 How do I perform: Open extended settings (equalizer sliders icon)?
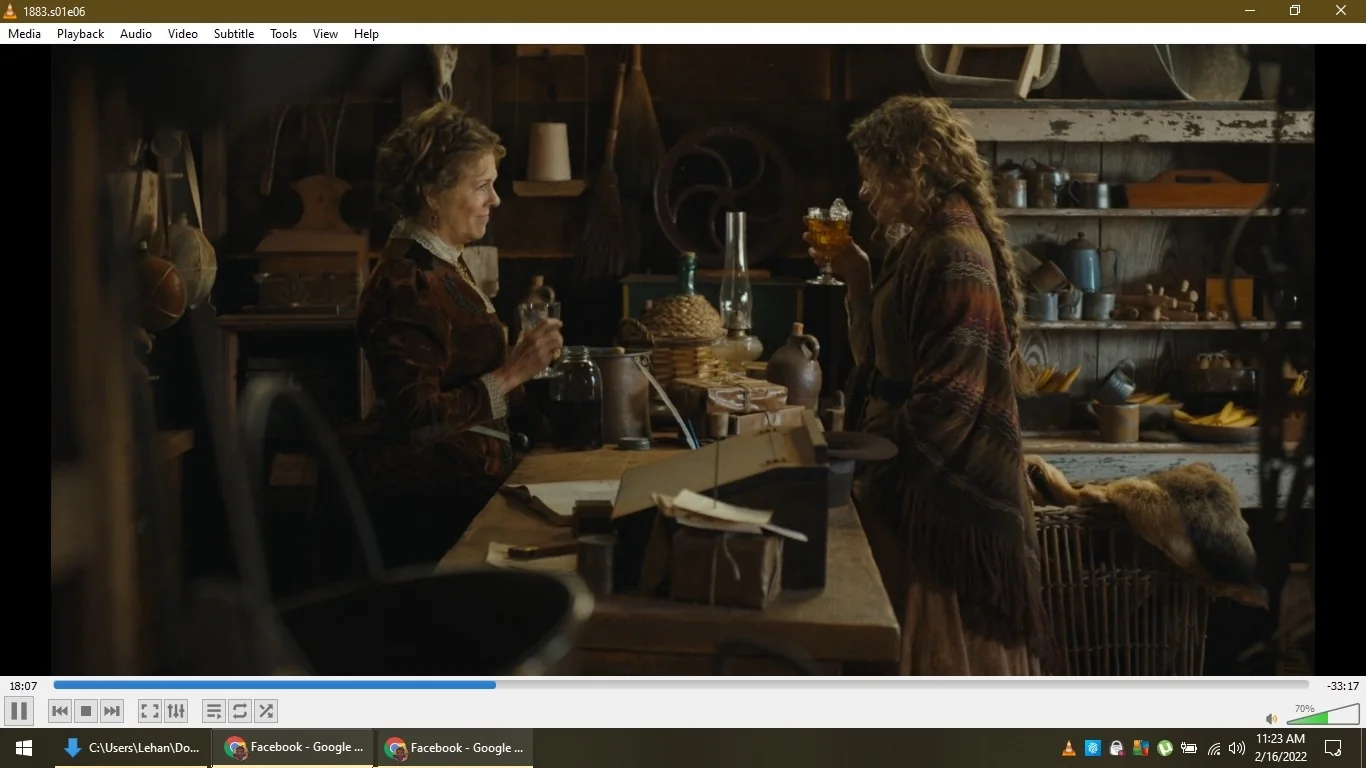(x=176, y=711)
